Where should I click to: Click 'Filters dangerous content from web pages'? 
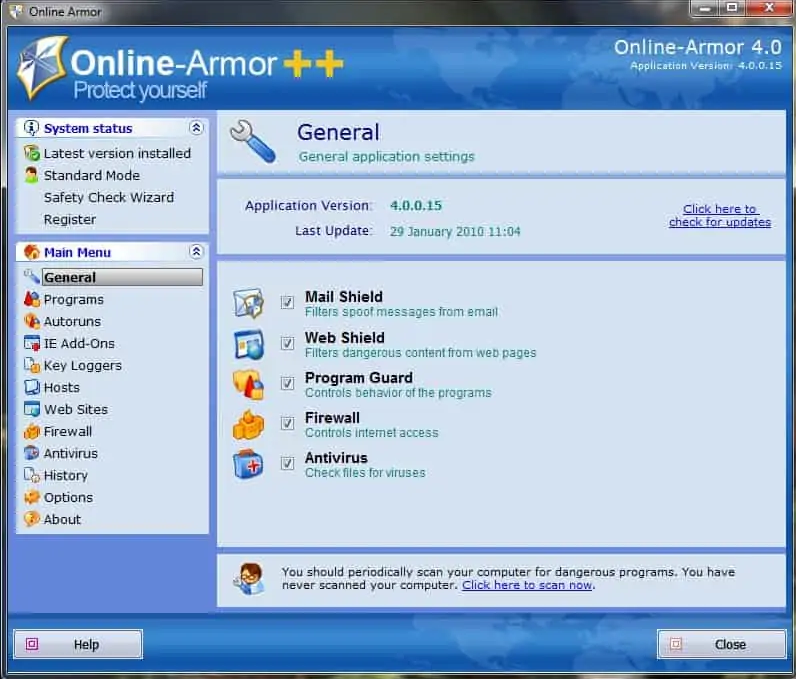(x=420, y=352)
